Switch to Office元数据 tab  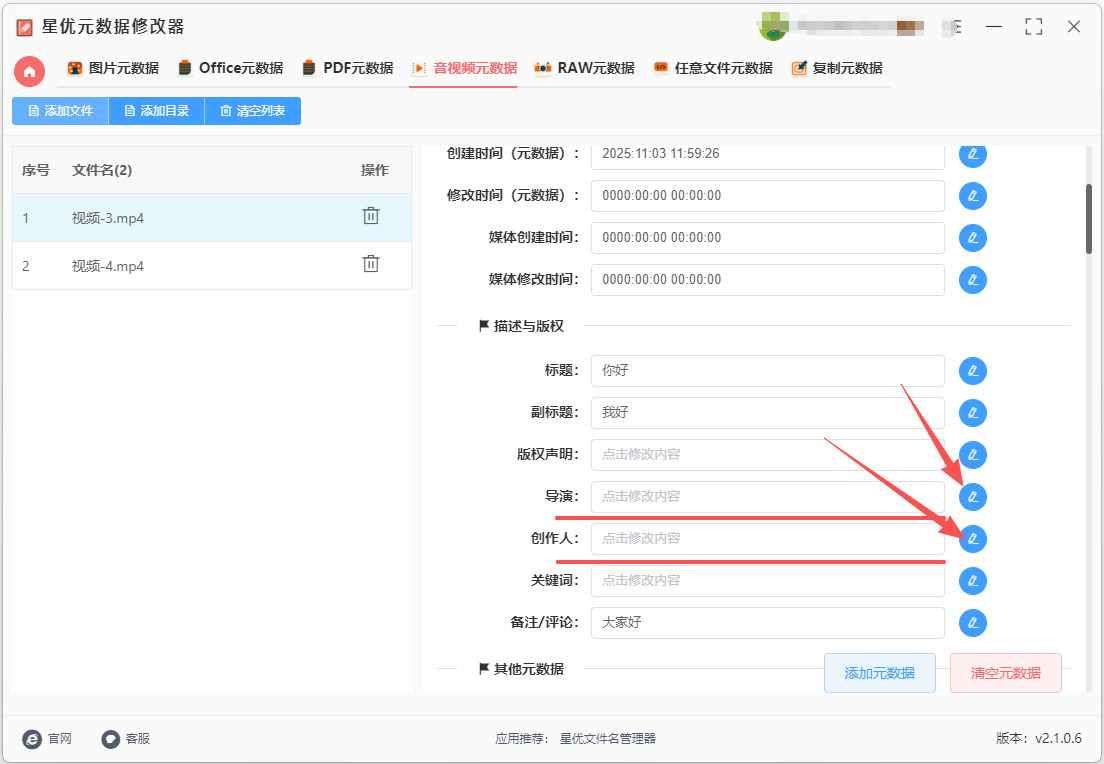pyautogui.click(x=230, y=68)
